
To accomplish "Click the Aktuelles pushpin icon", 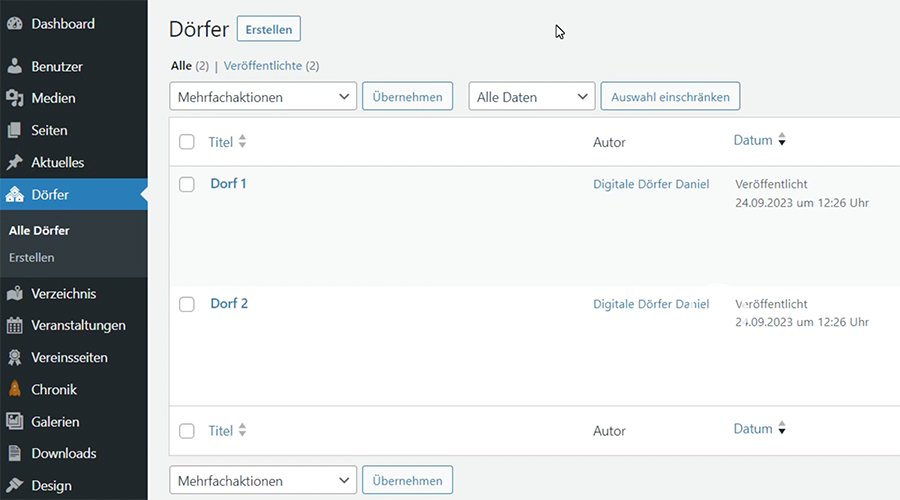I will pyautogui.click(x=15, y=162).
